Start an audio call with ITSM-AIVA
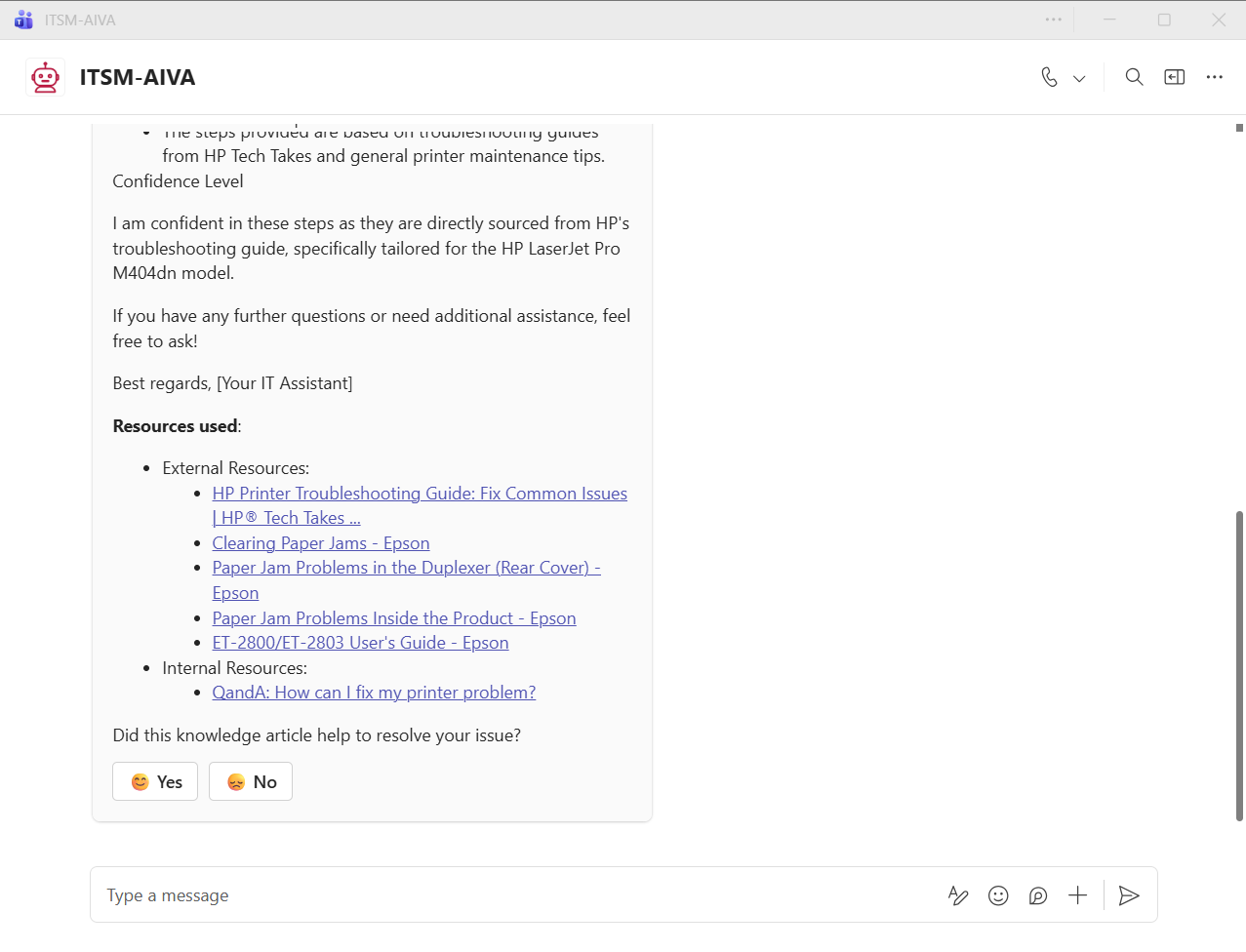This screenshot has width=1246, height=952. (1049, 77)
